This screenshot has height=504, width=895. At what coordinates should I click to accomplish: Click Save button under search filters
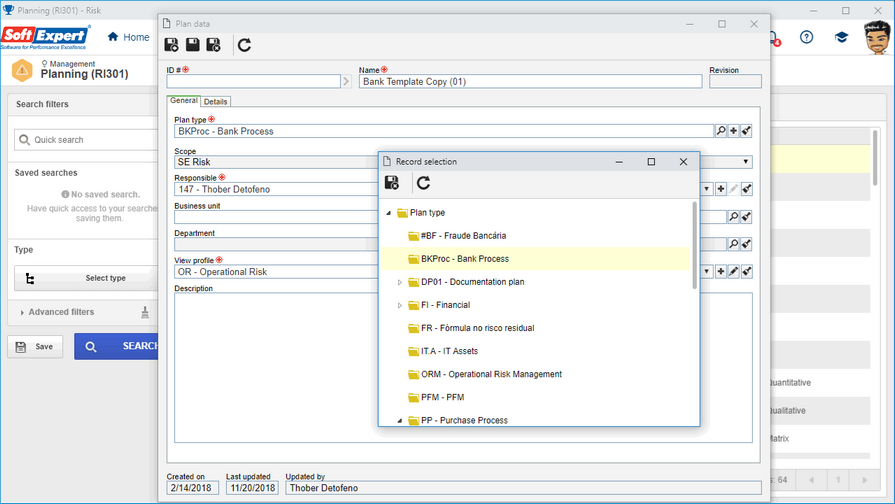coord(35,346)
